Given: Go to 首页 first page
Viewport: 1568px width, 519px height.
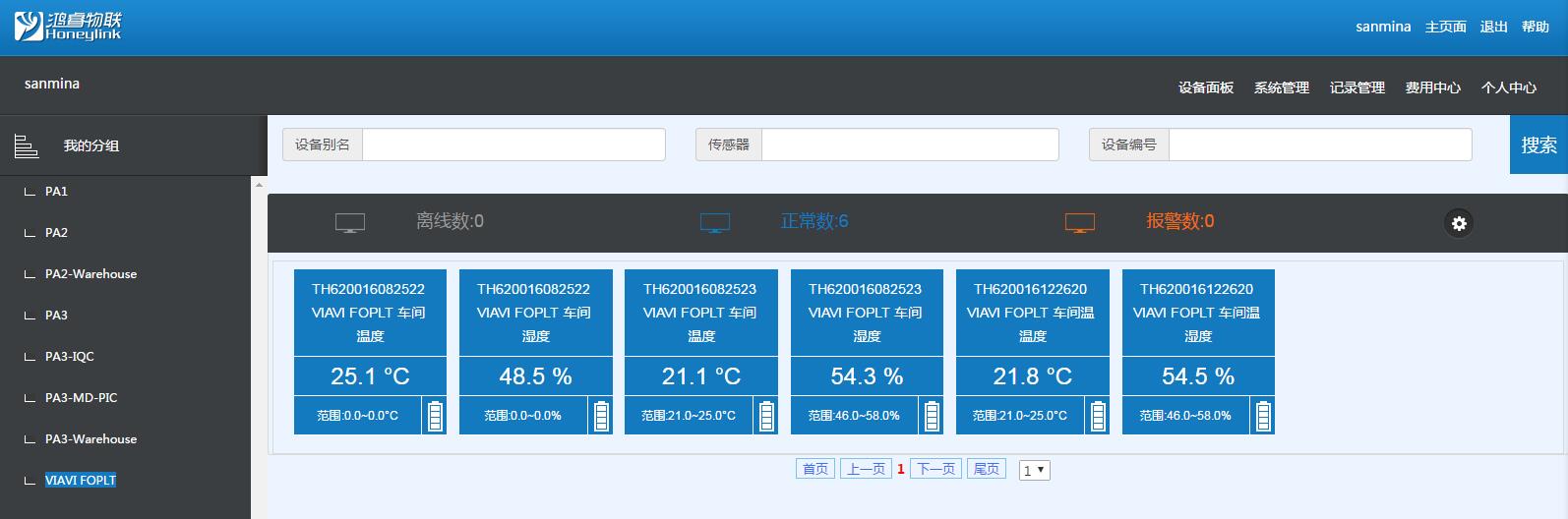Looking at the screenshot, I should [x=815, y=469].
